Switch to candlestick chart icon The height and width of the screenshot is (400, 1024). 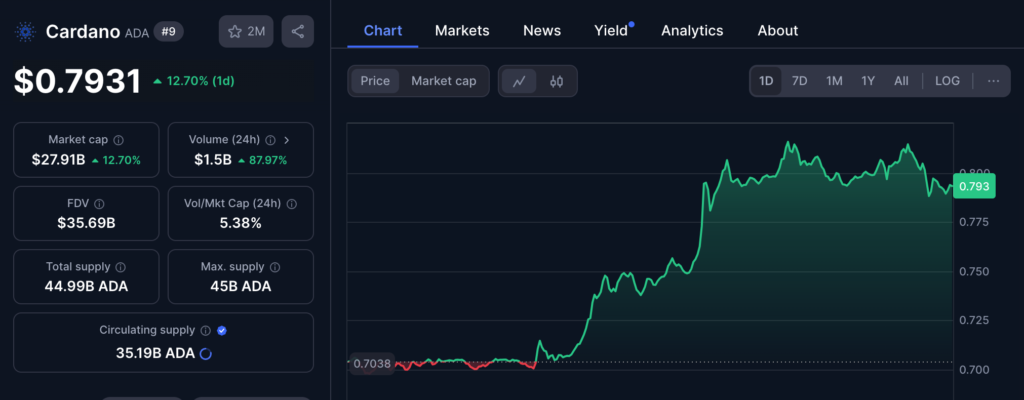(x=557, y=81)
